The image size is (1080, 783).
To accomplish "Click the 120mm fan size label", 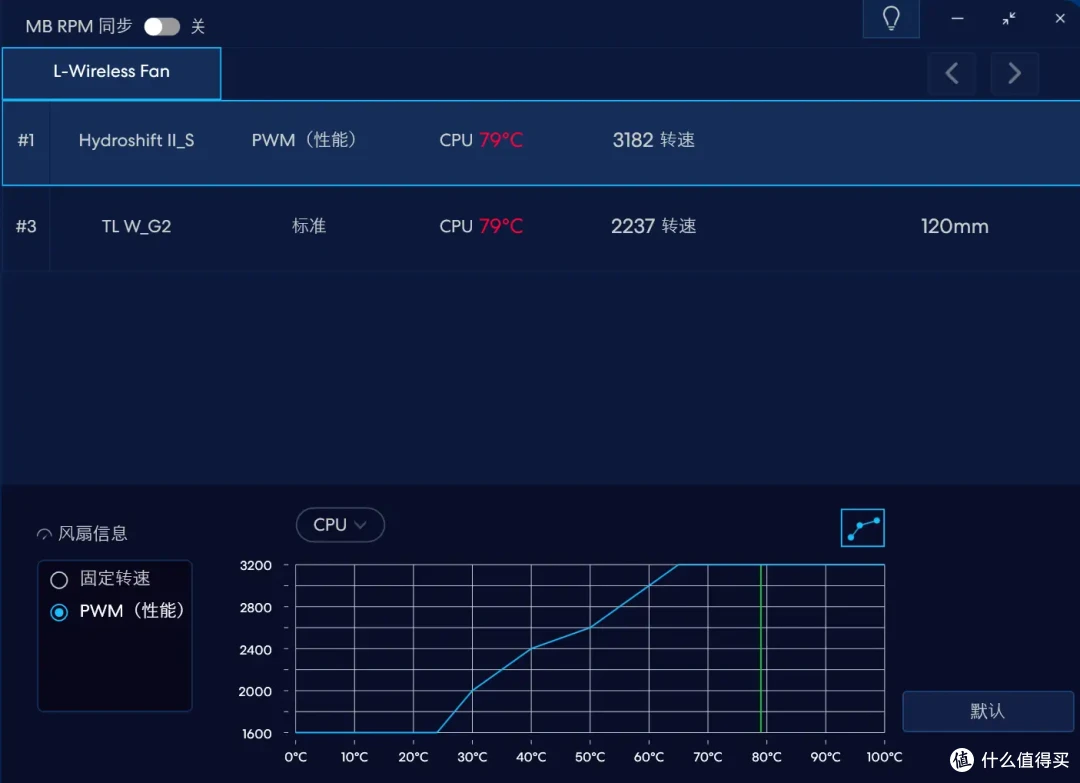I will coord(955,226).
